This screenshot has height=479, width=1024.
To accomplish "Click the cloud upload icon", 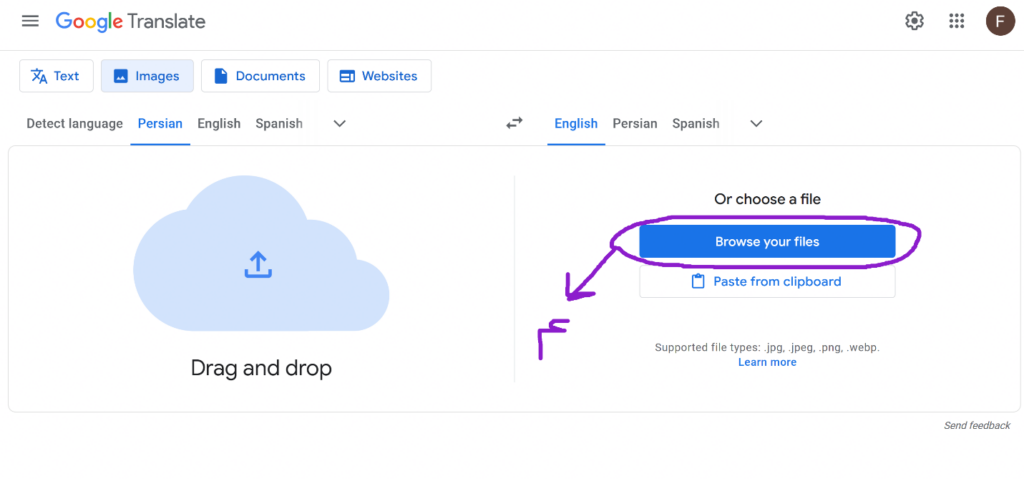I will coord(258,264).
